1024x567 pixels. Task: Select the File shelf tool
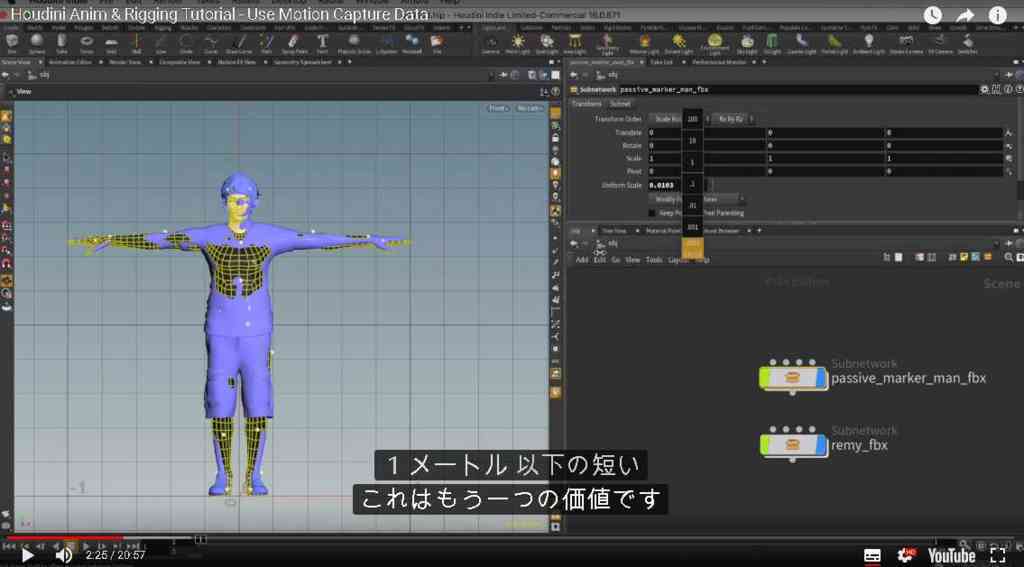click(x=437, y=44)
